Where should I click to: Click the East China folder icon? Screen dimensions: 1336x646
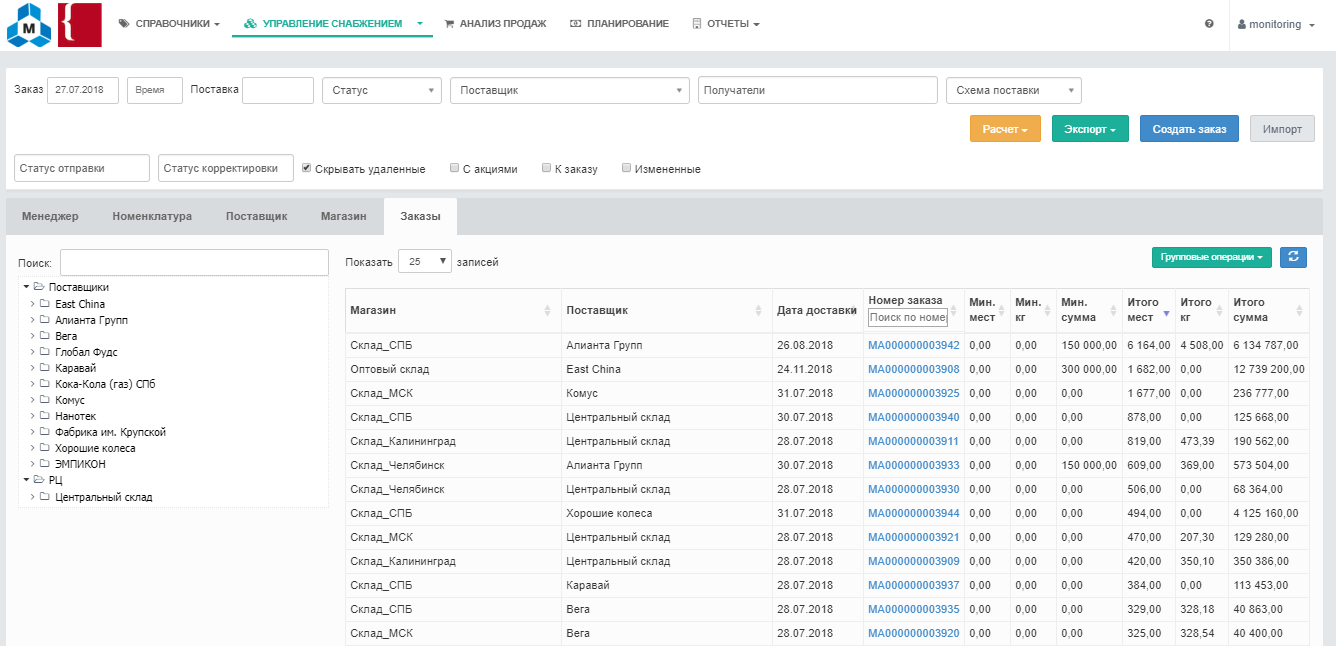pos(45,304)
